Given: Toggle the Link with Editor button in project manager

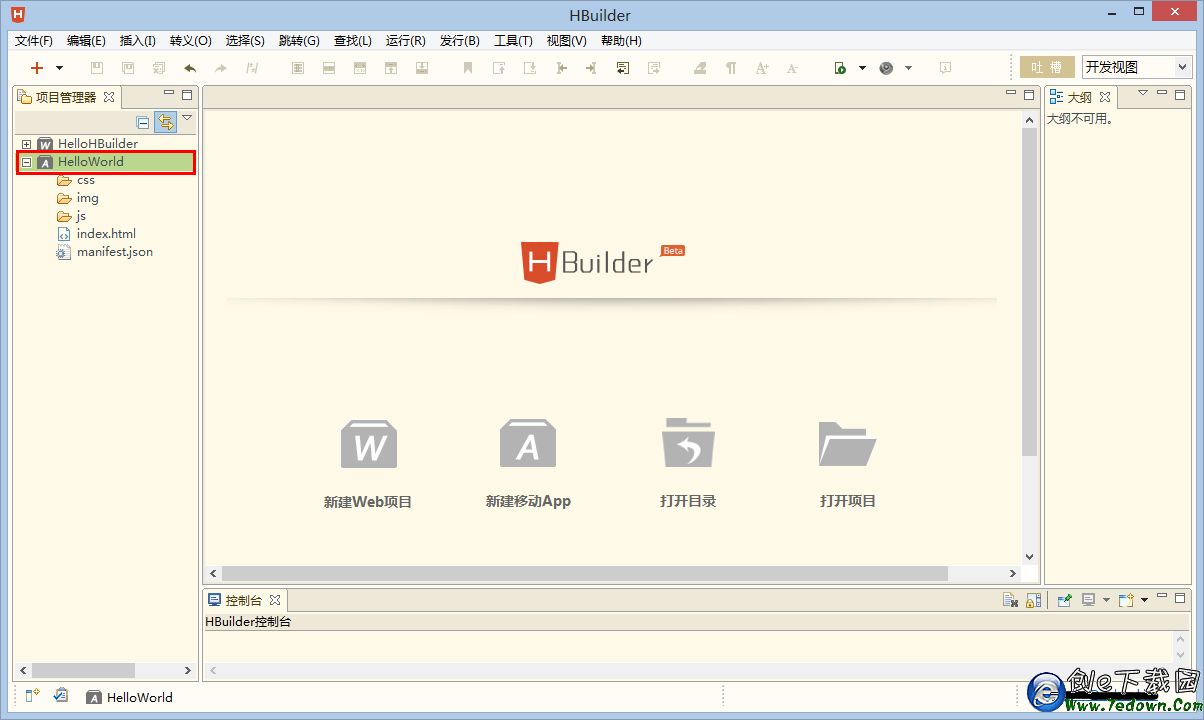Looking at the screenshot, I should 165,122.
